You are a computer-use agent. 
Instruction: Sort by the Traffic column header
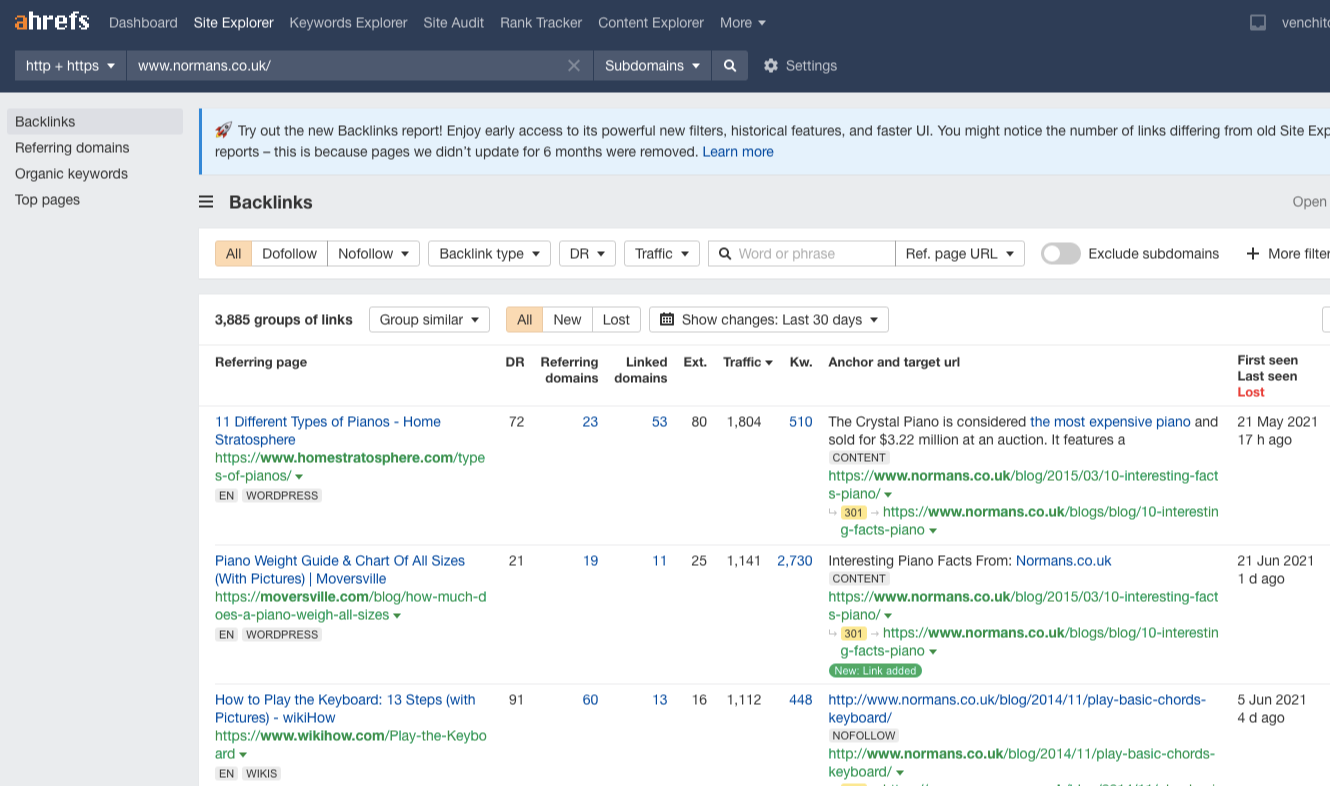748,362
